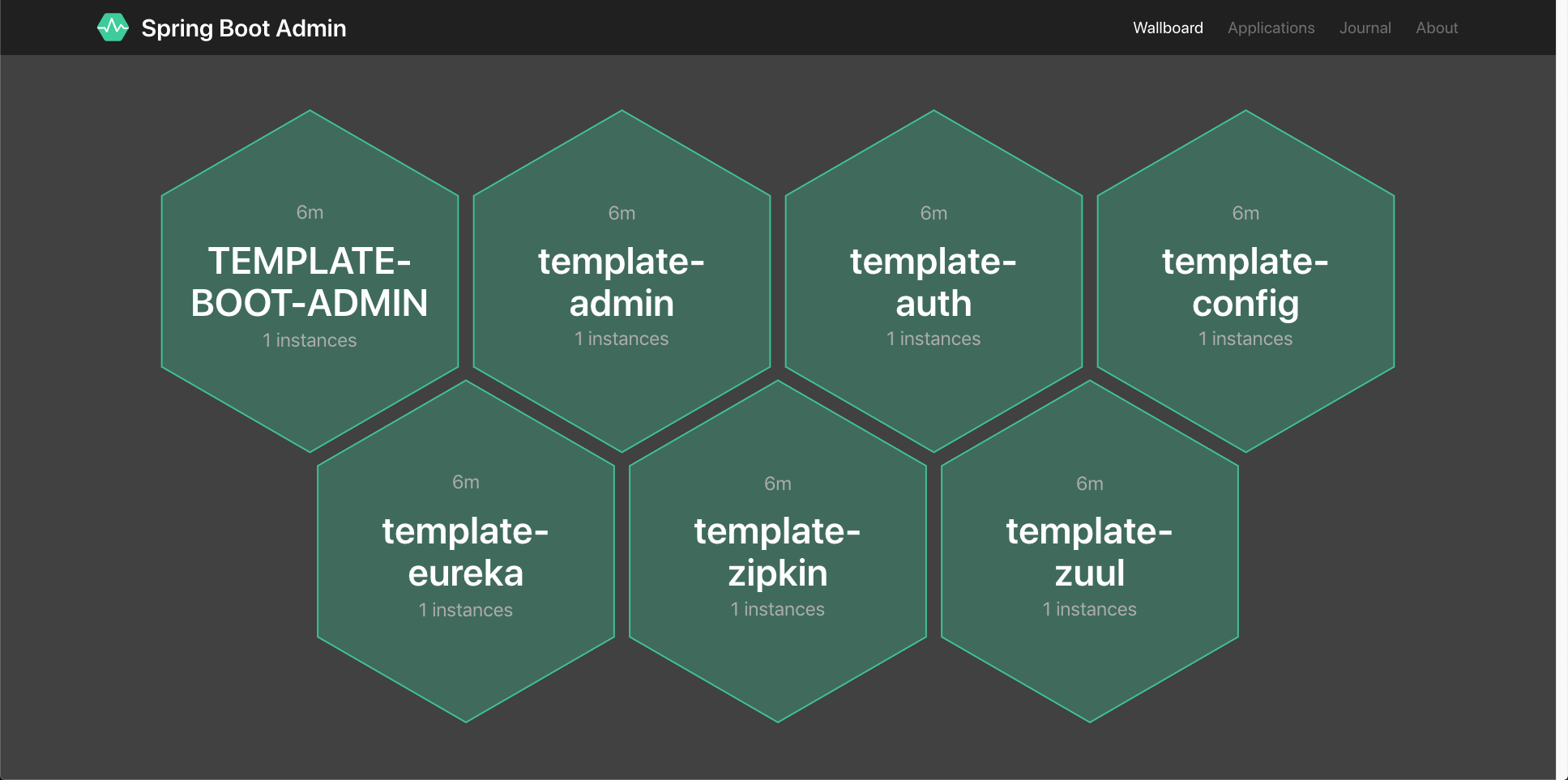Click '1 instances' text under template-auth

[x=934, y=339]
